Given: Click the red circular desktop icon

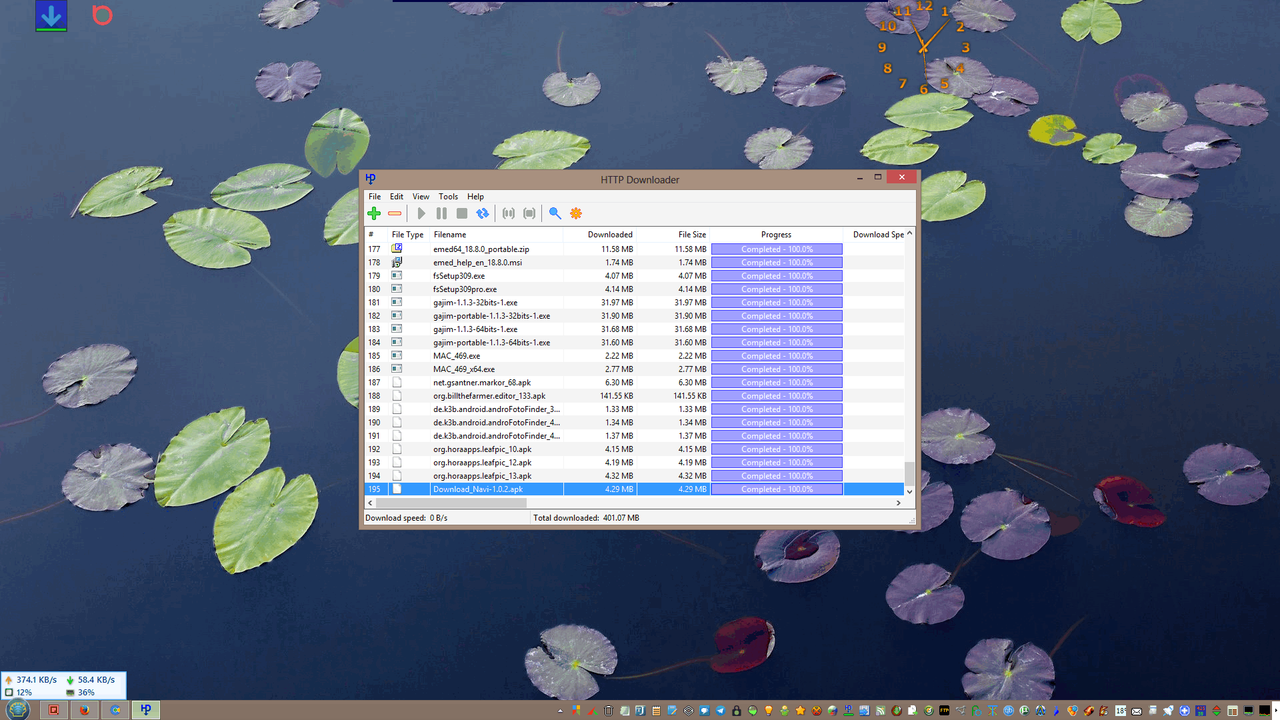Looking at the screenshot, I should coord(101,15).
